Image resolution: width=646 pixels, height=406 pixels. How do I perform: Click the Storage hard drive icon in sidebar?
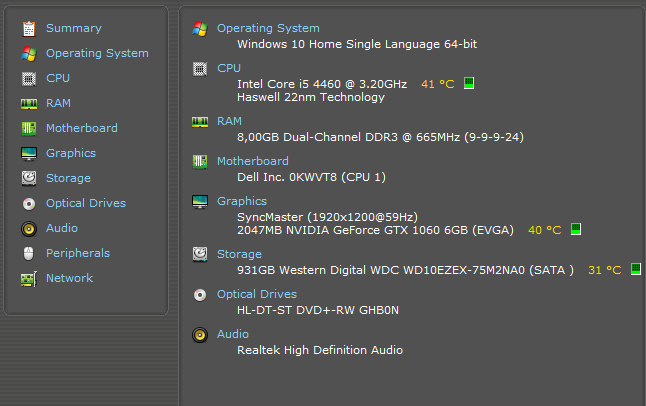tap(29, 178)
